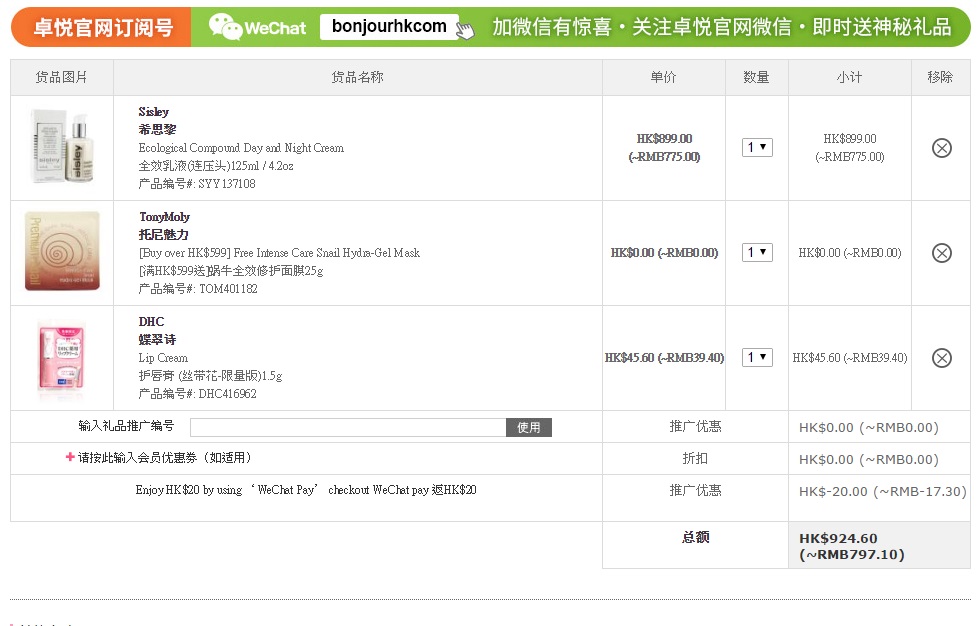Click the red plus icon for member coupon
Viewport: 978px width, 626px height.
[x=70, y=457]
